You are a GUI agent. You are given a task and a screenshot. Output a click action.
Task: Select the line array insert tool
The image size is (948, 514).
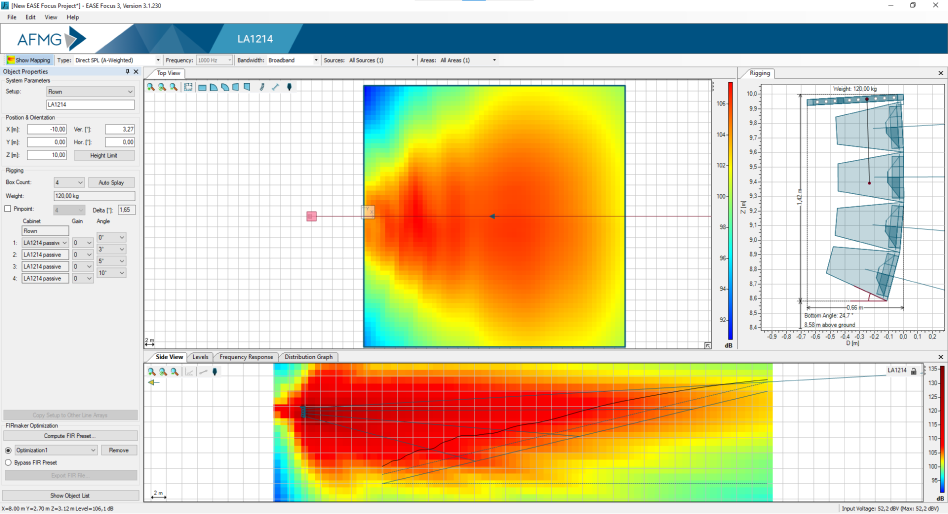point(262,87)
